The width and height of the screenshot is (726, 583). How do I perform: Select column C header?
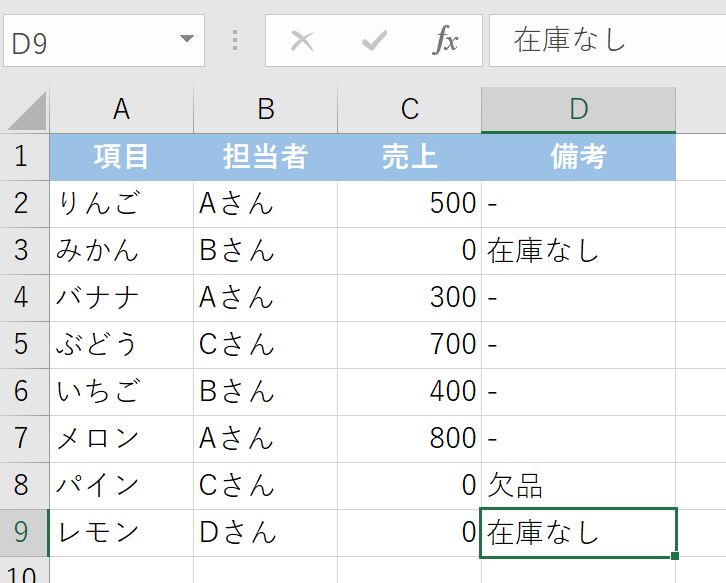click(x=409, y=110)
